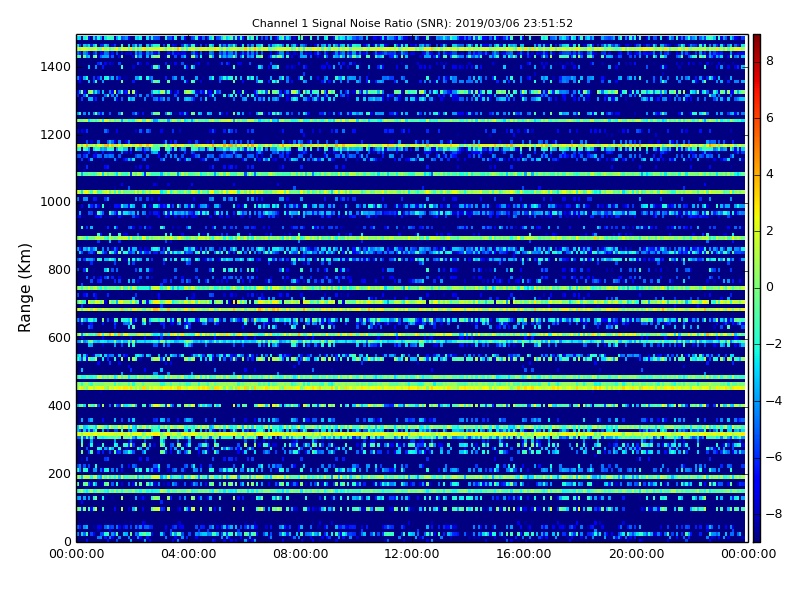Click the colorbar label 8
Image resolution: width=800 pixels, height=600 pixels.
[x=770, y=61]
